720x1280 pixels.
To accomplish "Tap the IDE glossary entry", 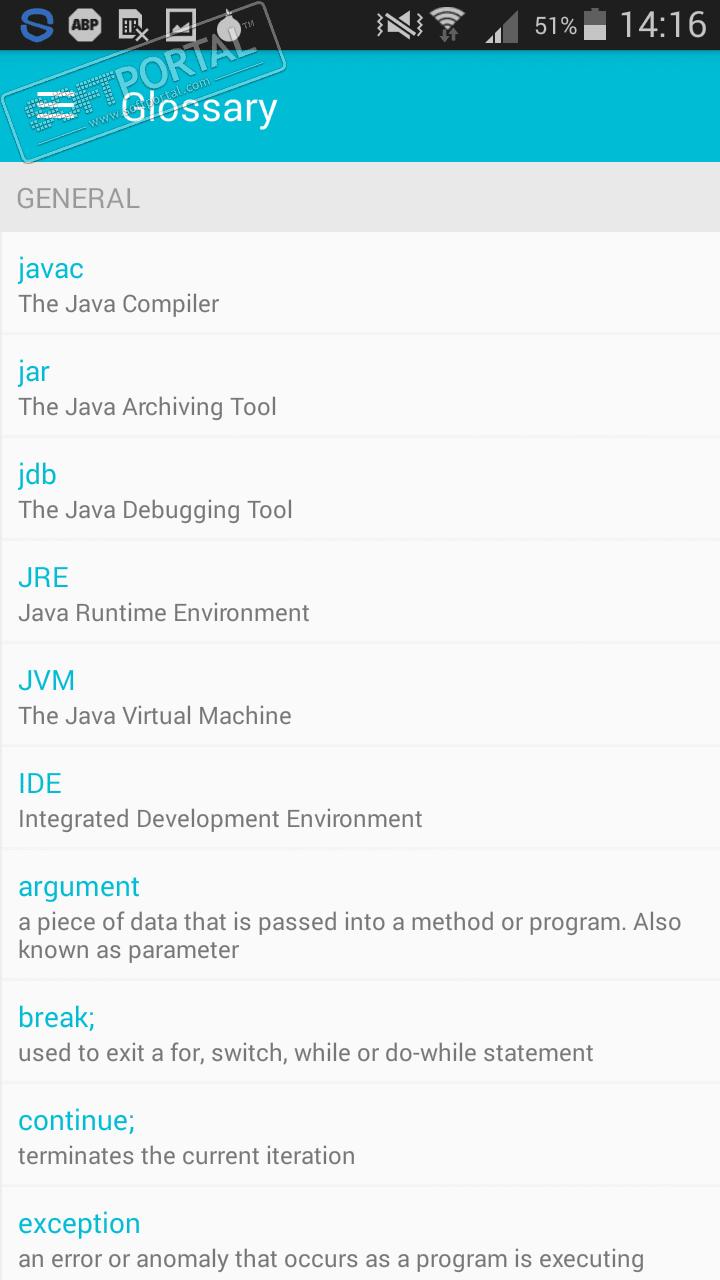I will pyautogui.click(x=360, y=799).
